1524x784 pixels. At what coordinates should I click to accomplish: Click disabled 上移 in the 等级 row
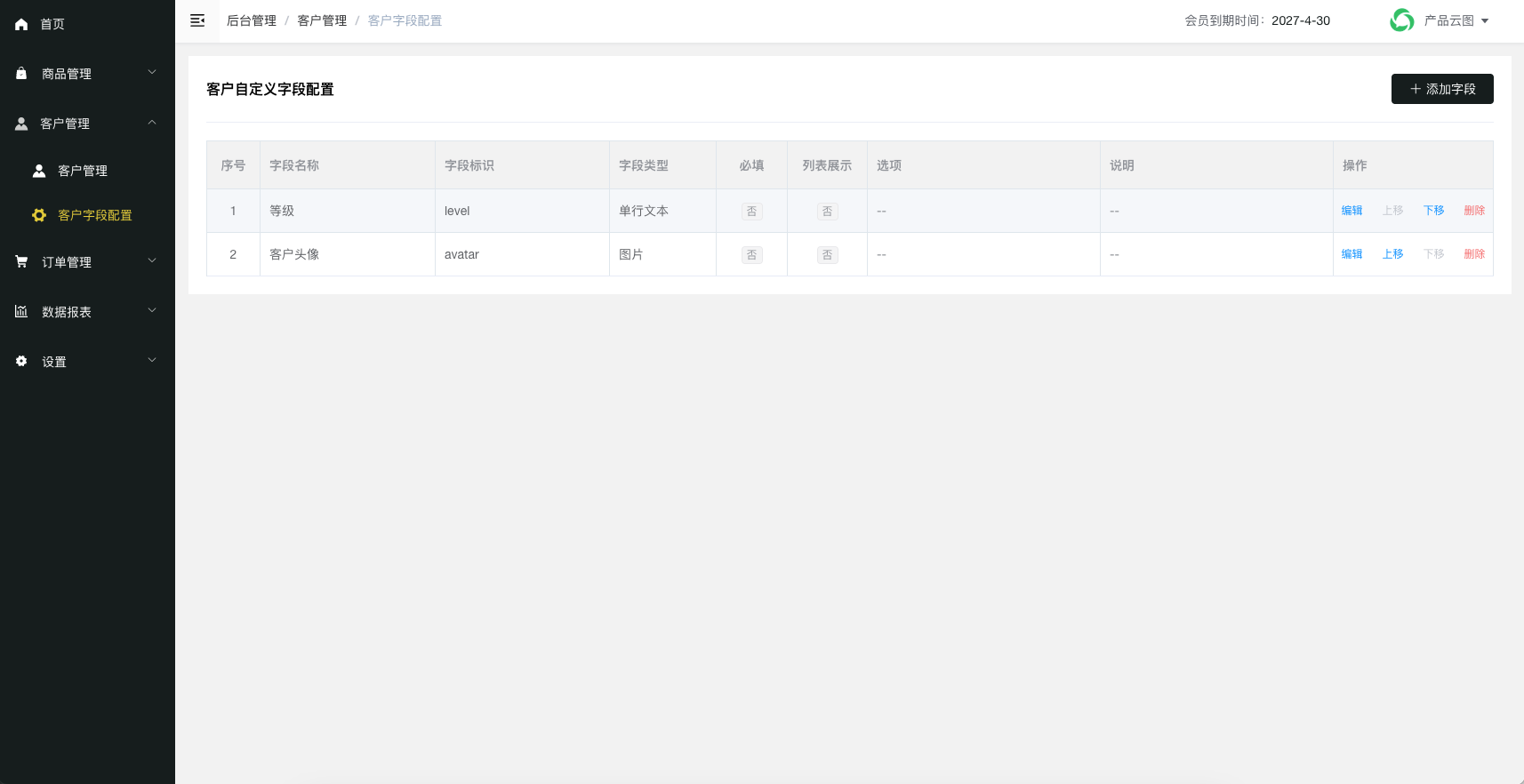click(x=1392, y=211)
